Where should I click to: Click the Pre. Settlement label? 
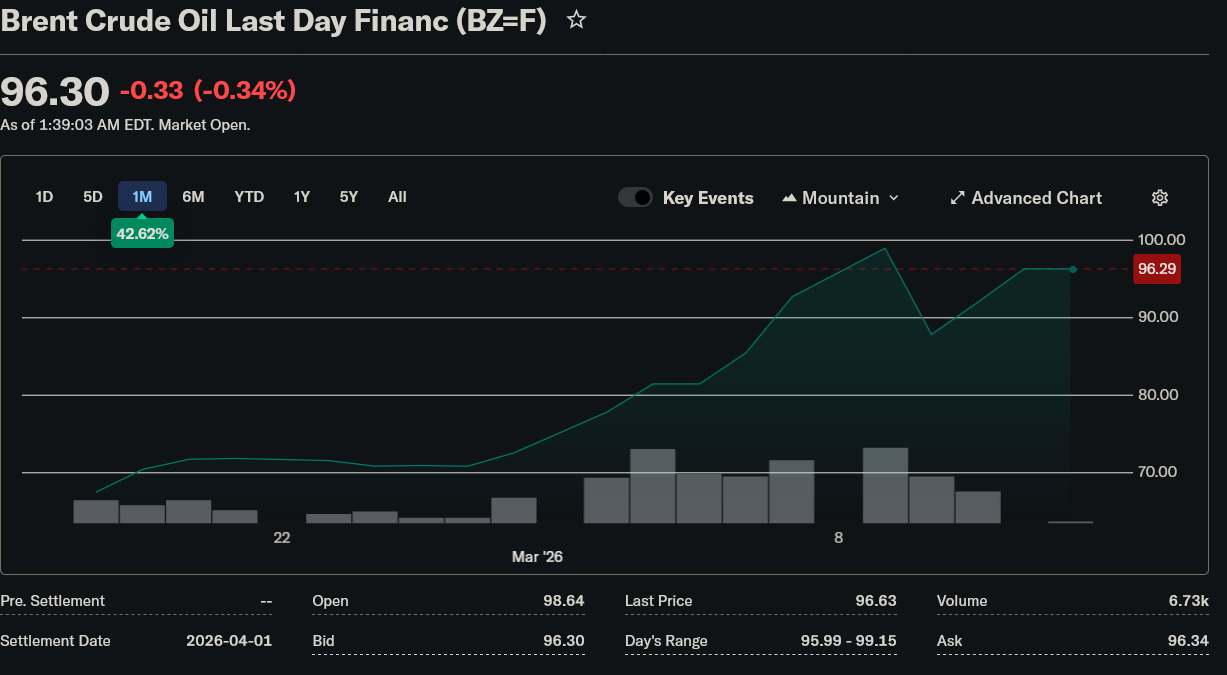coord(52,601)
